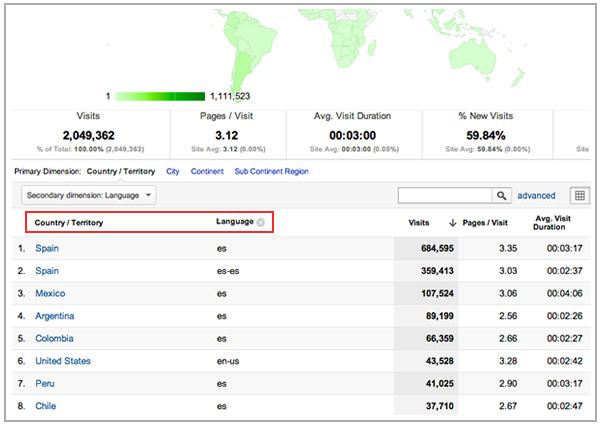Open the Chile country link
600x428 pixels.
[46, 406]
